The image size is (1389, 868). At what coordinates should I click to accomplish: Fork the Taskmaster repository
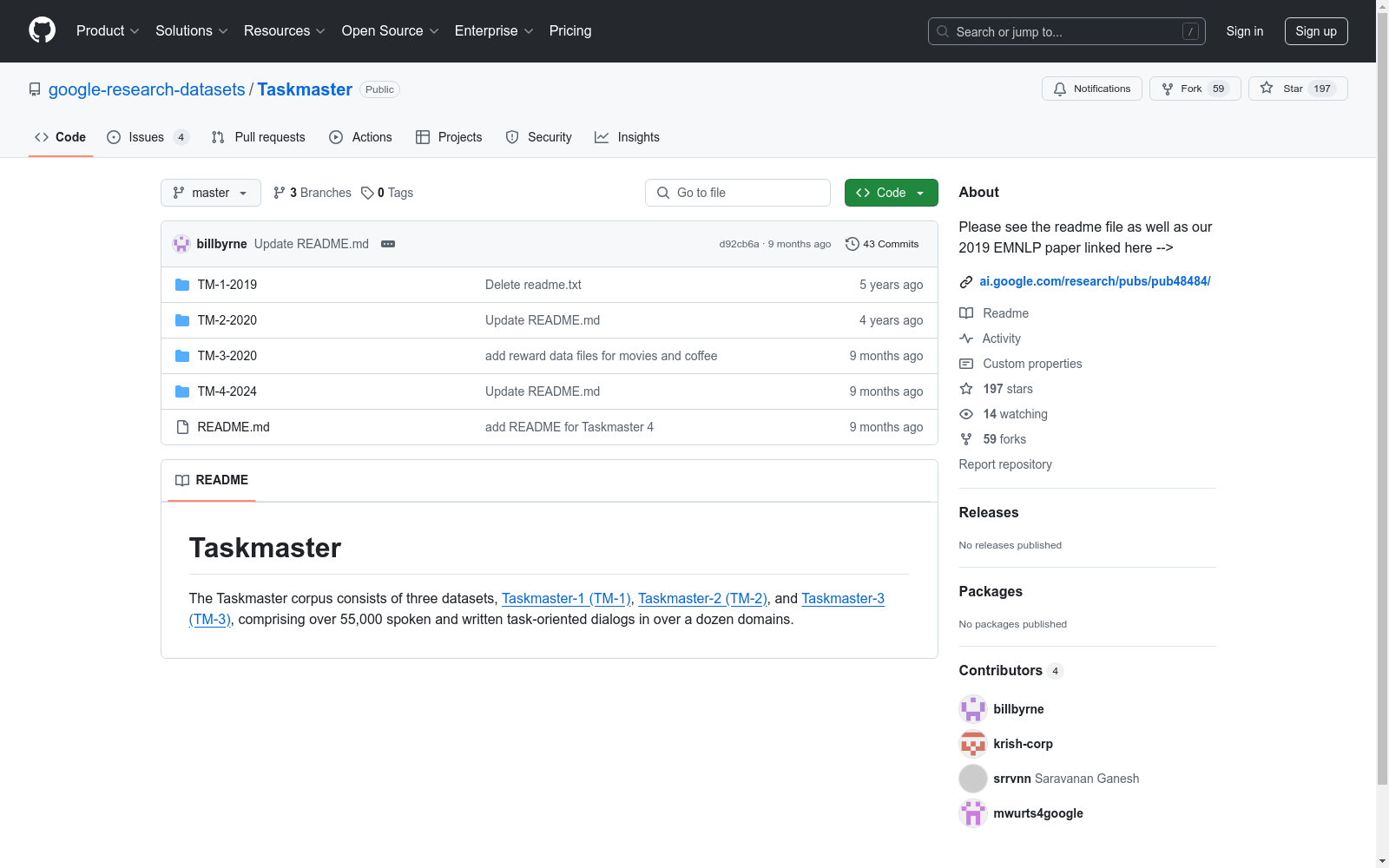(1195, 89)
